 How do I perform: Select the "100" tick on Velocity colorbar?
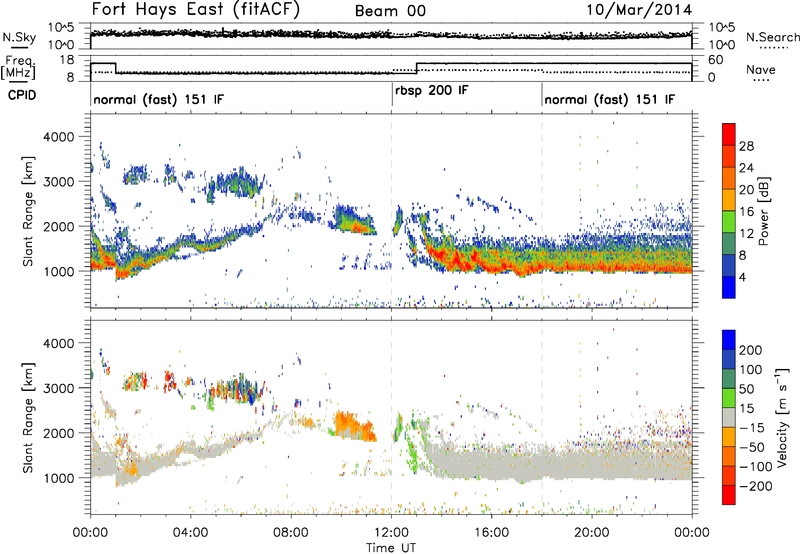751,369
